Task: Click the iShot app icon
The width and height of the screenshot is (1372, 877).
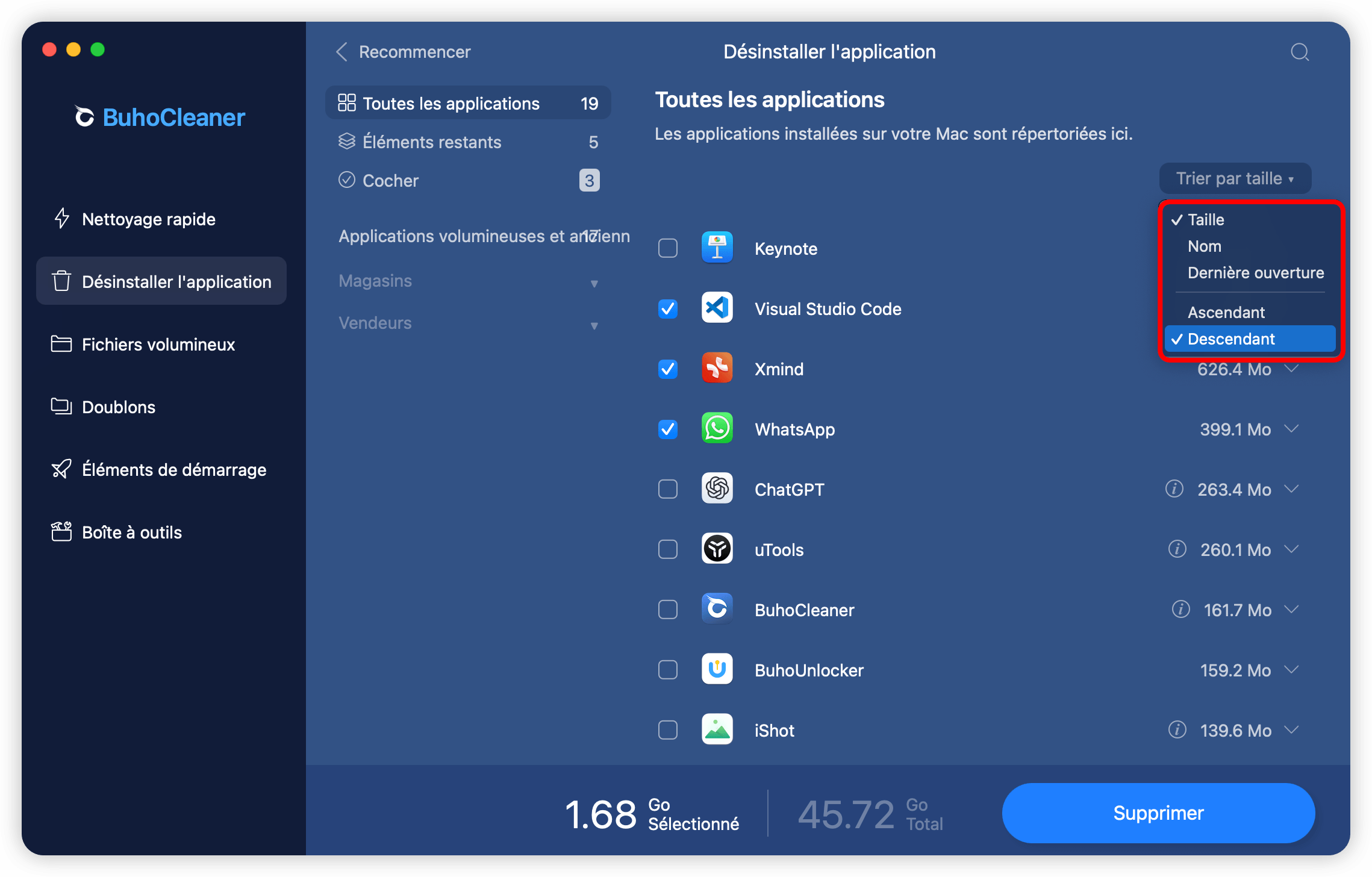Action: pos(717,729)
